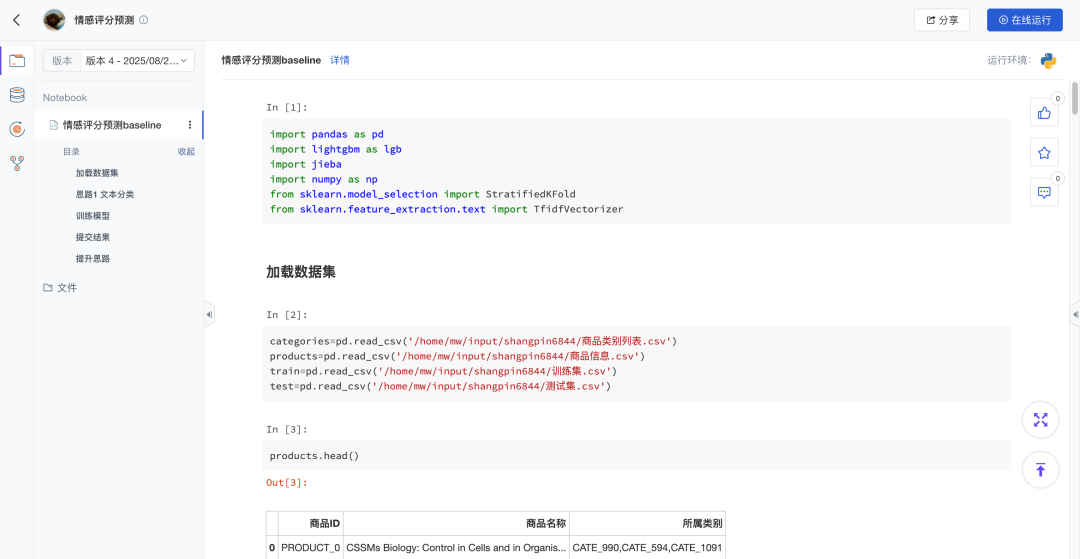Viewport: 1080px width, 559px height.
Task: Open the 详情 details link
Action: (340, 60)
